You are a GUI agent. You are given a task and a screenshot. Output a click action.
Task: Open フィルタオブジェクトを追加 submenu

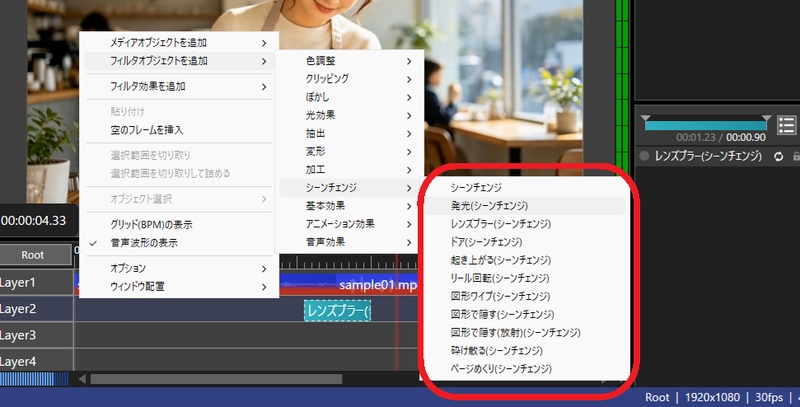click(x=179, y=61)
